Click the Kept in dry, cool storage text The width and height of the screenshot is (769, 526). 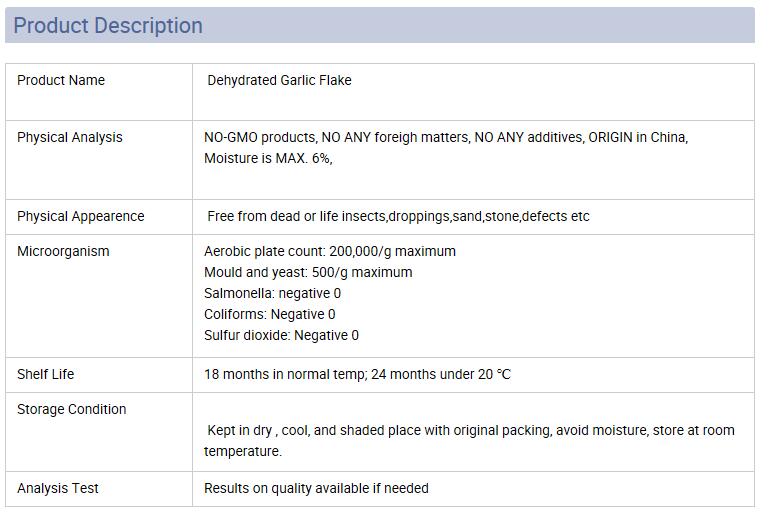(x=469, y=441)
